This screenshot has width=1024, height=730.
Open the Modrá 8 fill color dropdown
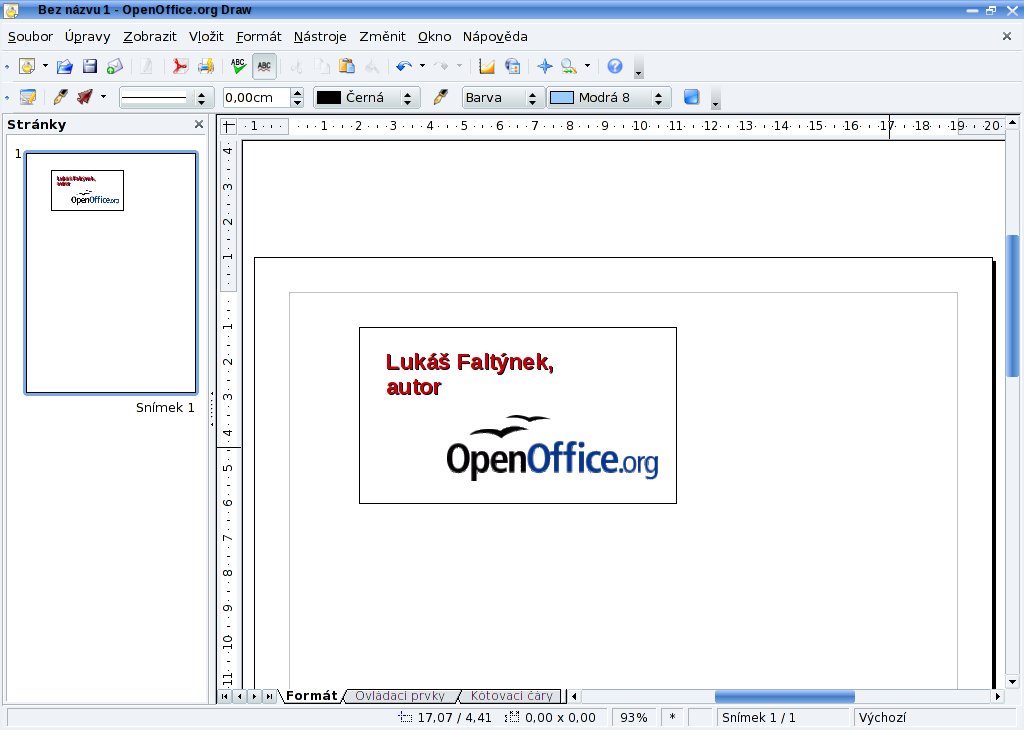click(x=609, y=98)
